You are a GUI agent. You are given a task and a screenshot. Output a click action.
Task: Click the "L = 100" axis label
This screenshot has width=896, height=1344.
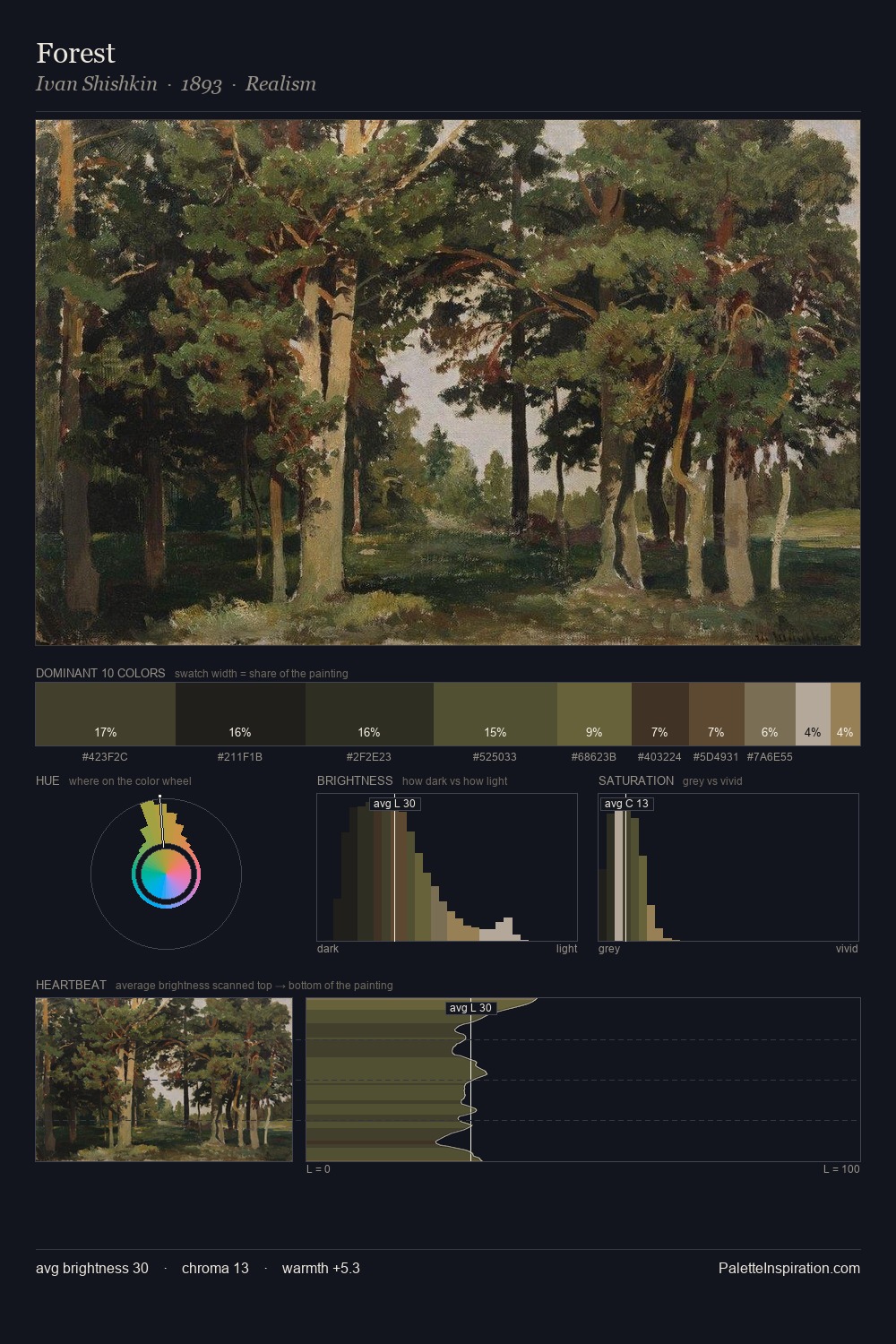tap(841, 1169)
